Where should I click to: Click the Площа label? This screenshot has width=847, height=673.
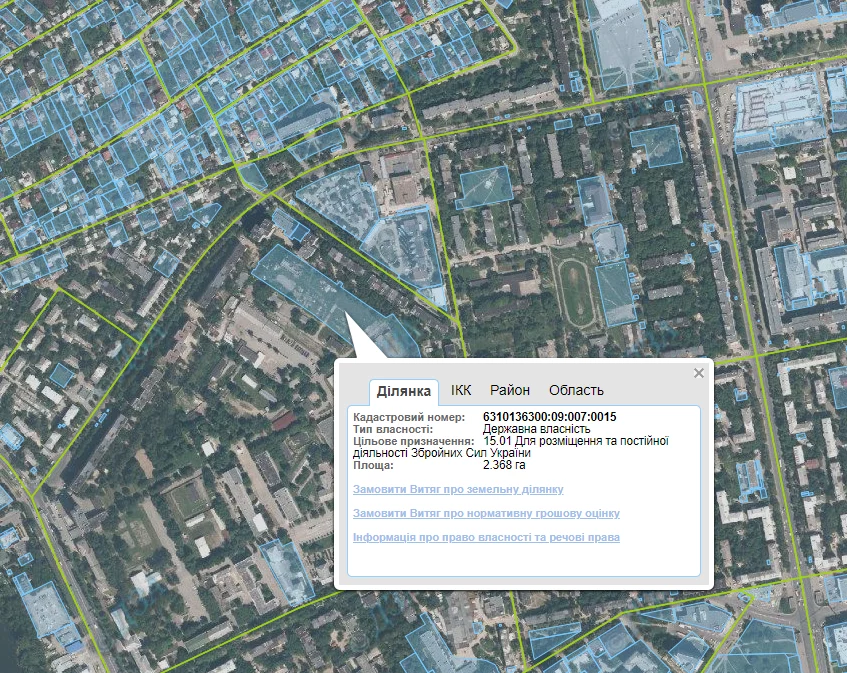point(373,465)
